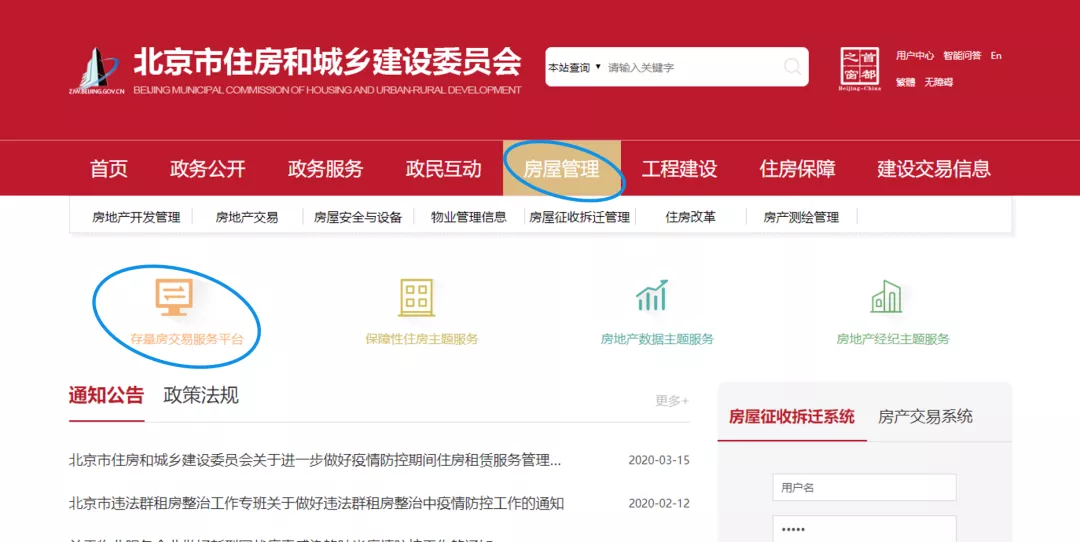The image size is (1080, 542).
Task: Click the password input field
Action: click(x=864, y=529)
